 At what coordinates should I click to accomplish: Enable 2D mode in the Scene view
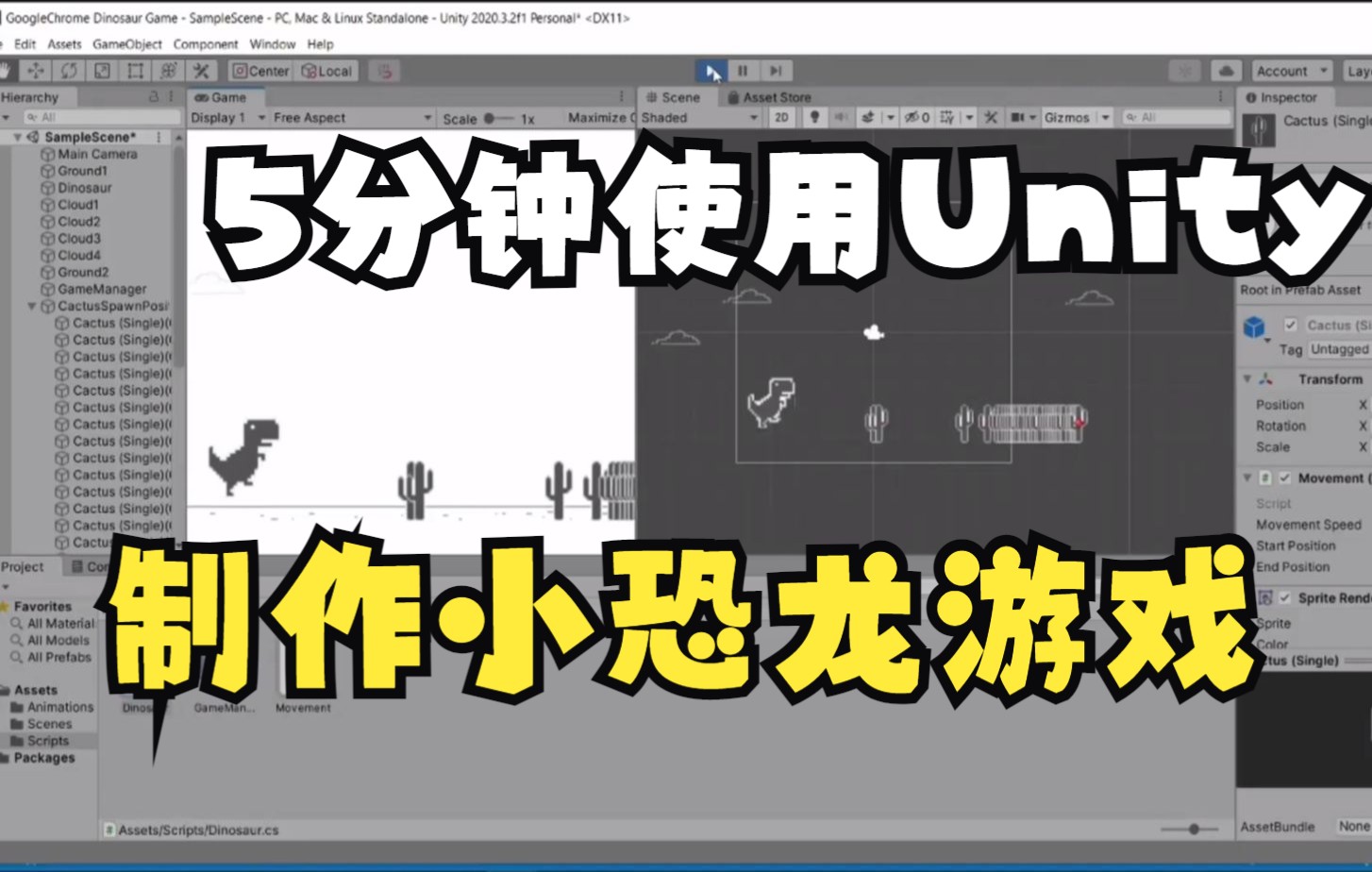pyautogui.click(x=781, y=117)
